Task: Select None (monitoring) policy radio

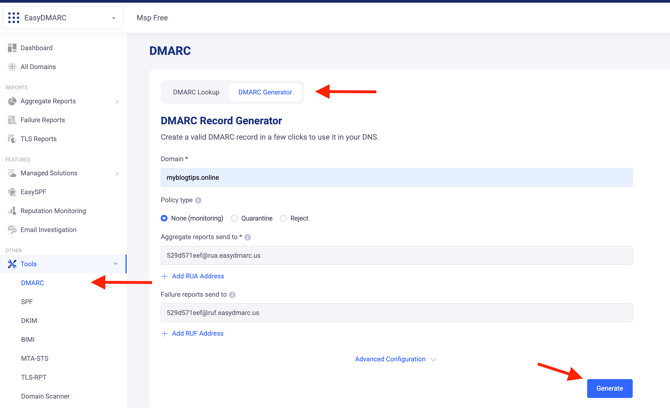Action: point(164,218)
